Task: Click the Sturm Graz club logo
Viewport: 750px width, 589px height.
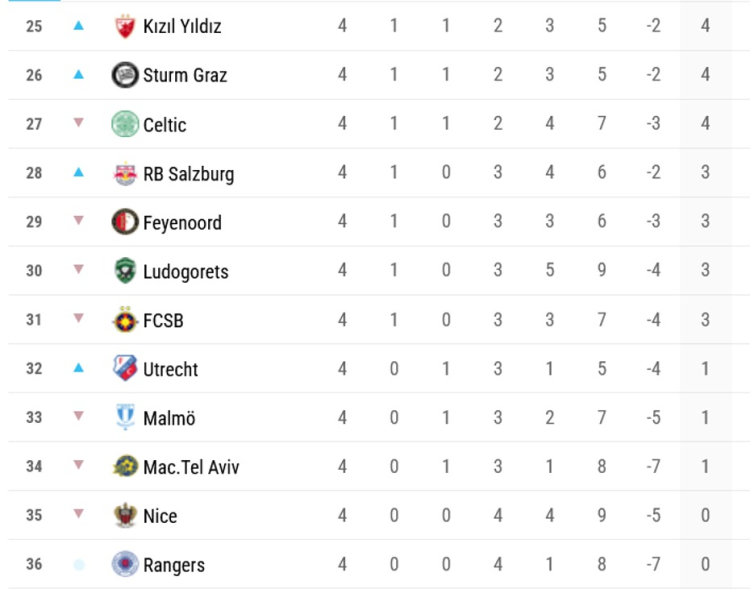Action: click(x=125, y=75)
